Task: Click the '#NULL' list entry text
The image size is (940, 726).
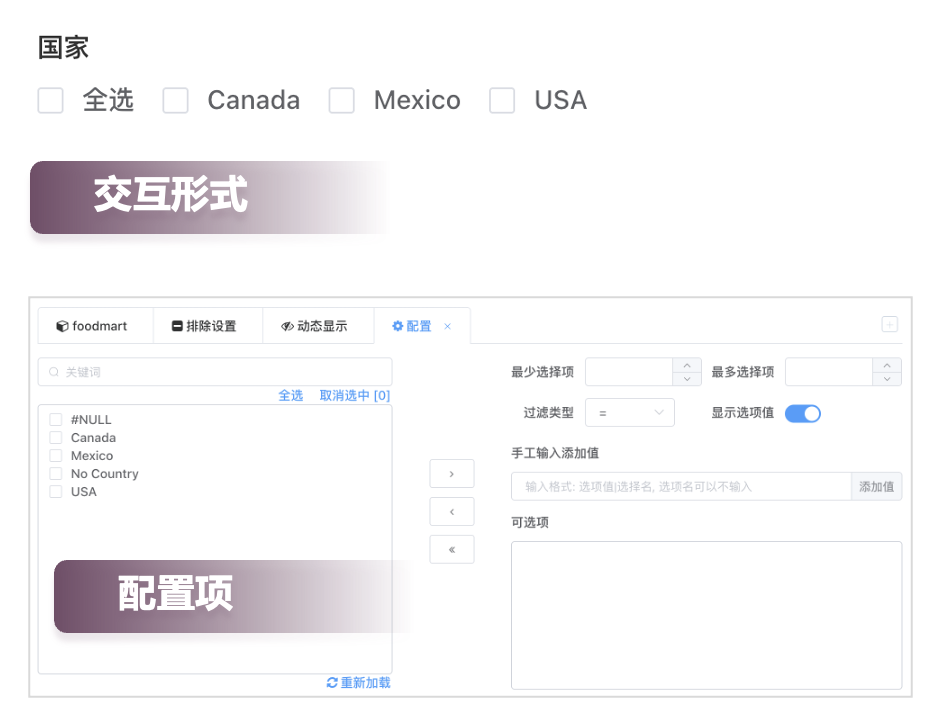Action: 91,420
